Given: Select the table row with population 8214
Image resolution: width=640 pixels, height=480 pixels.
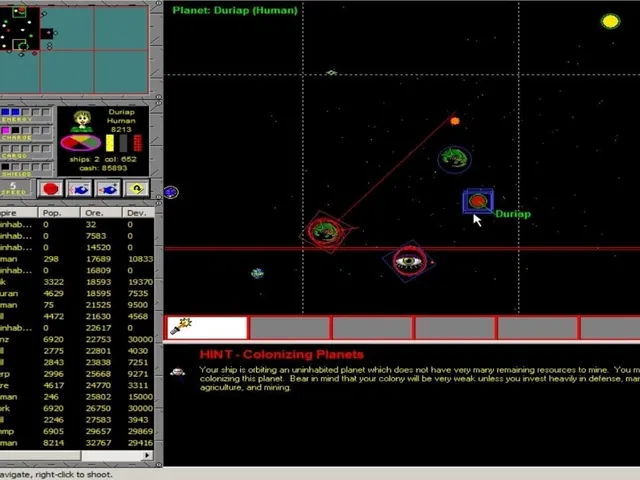Looking at the screenshot, I should (x=77, y=442).
